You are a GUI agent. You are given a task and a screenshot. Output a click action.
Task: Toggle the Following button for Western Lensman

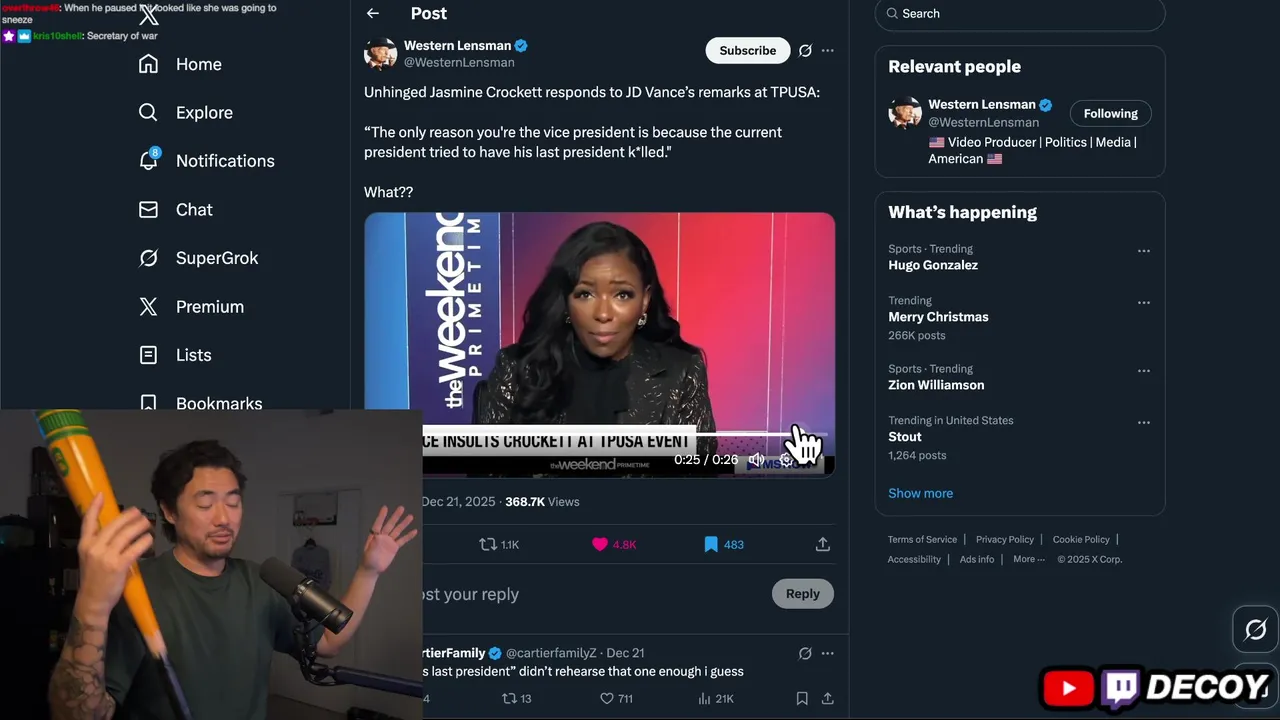pos(1110,113)
